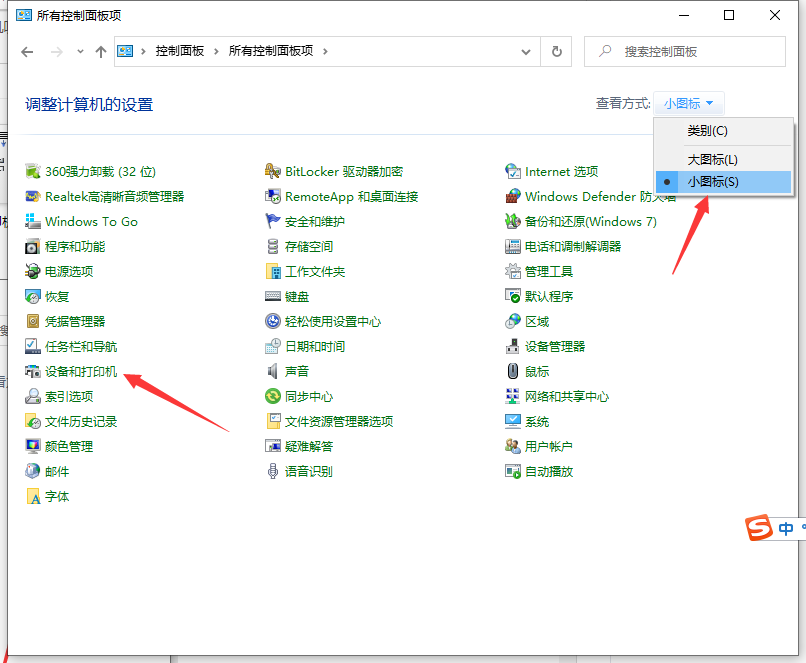Click the BitLocker 驱动器加密 icon
This screenshot has width=806, height=663.
click(273, 172)
